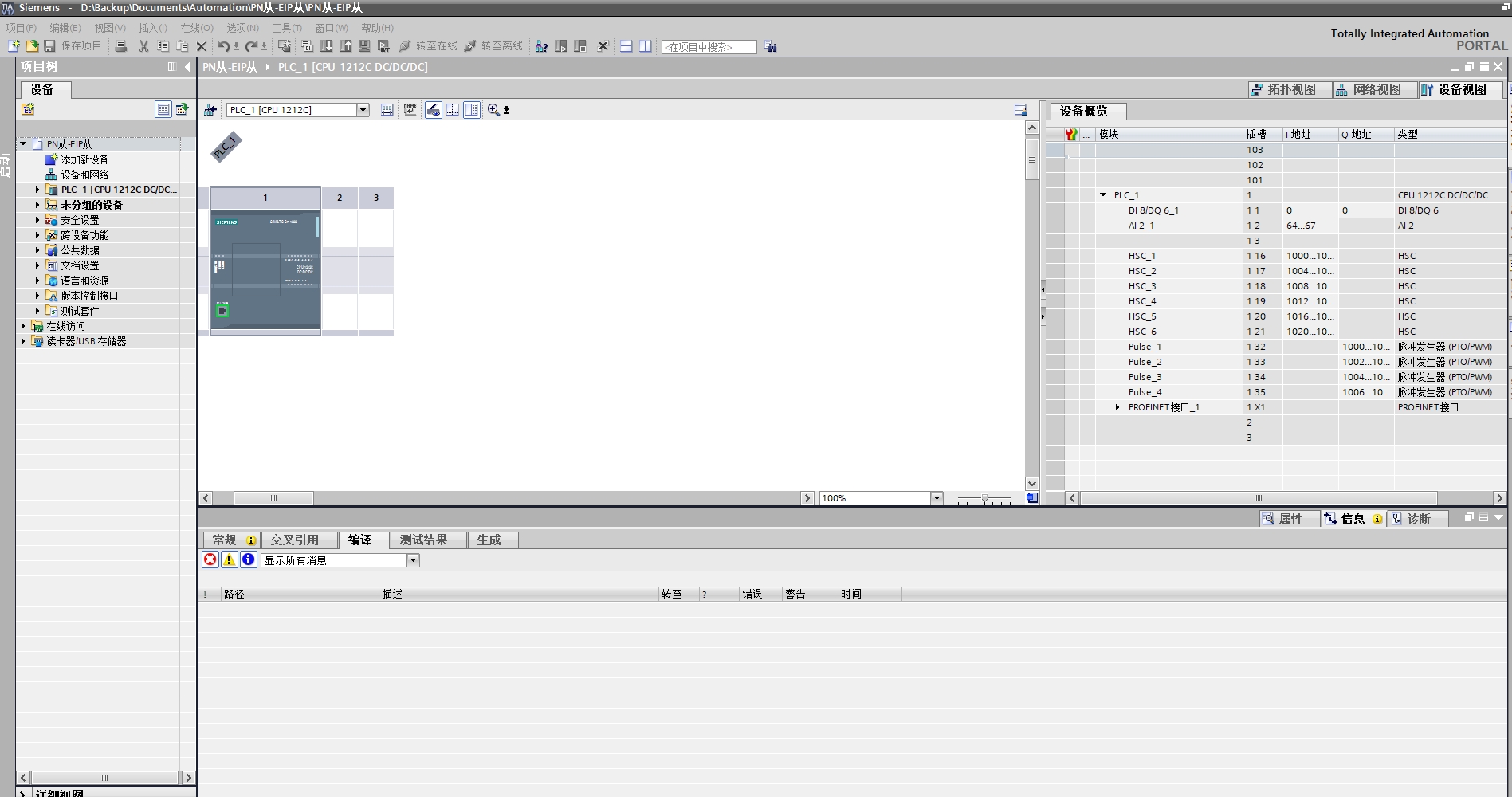Click the copy icon in toolbar
The image size is (1512, 797).
(163, 46)
